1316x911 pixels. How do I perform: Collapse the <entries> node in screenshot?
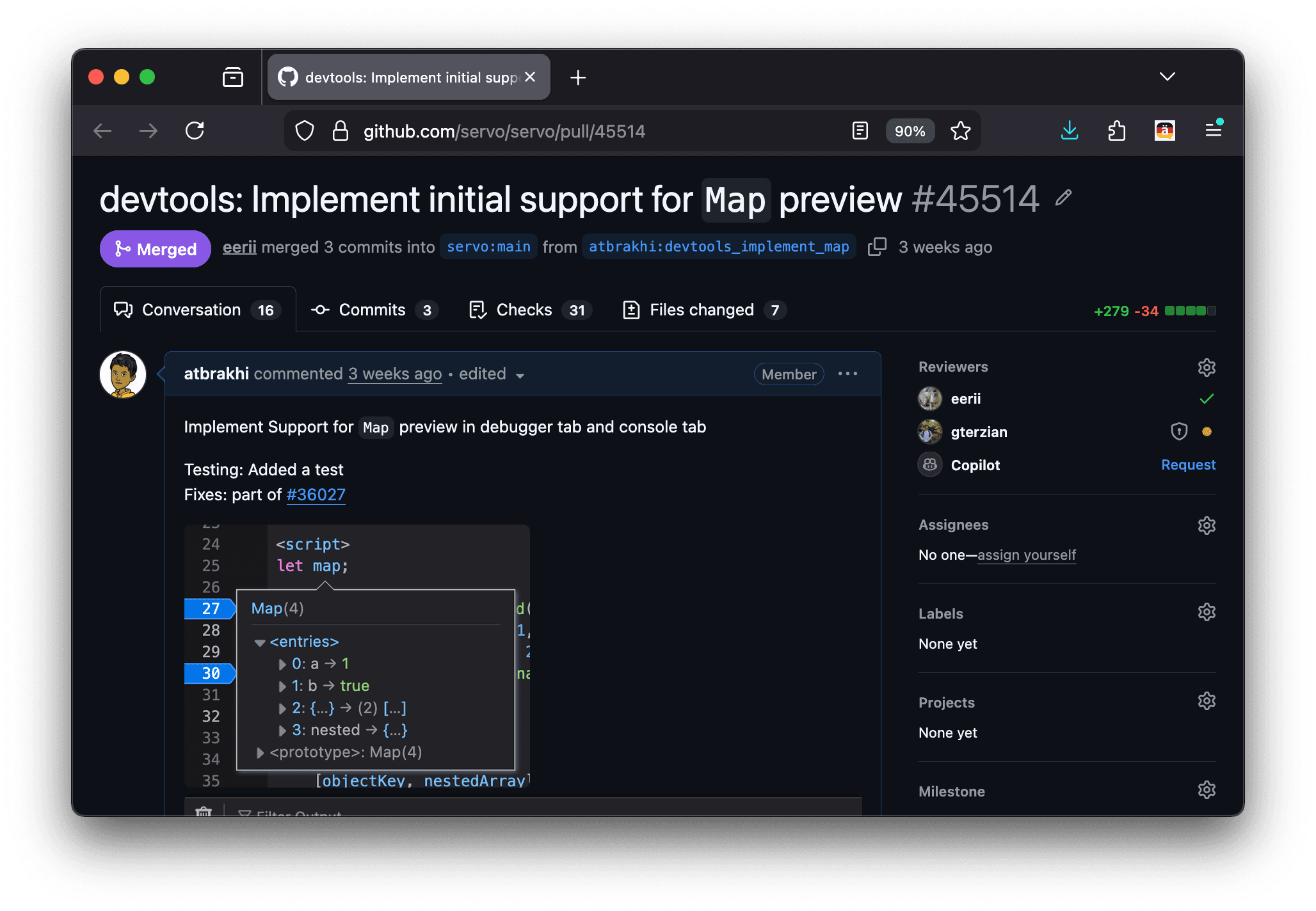click(260, 642)
